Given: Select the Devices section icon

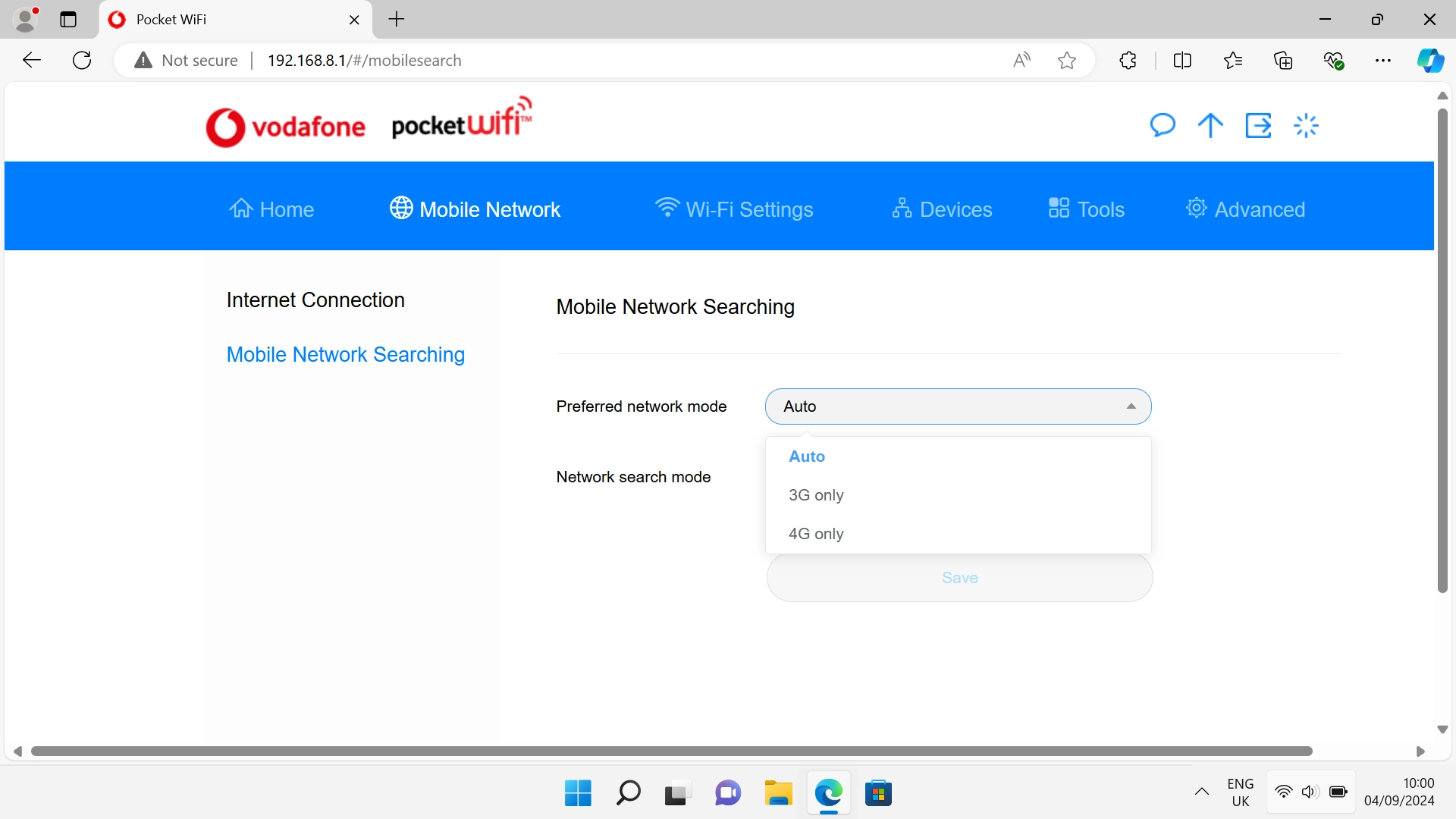Looking at the screenshot, I should pyautogui.click(x=902, y=208).
